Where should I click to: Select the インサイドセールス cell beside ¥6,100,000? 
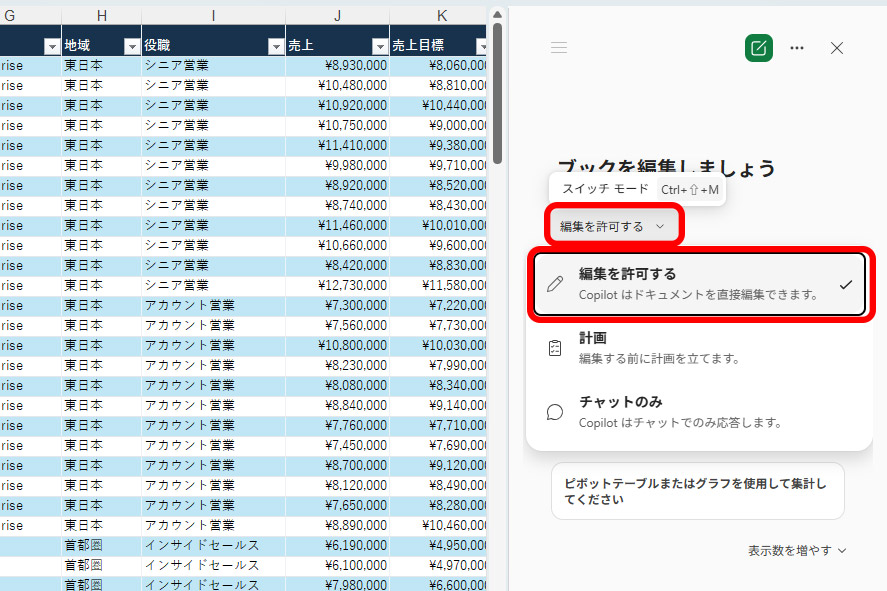[x=213, y=566]
